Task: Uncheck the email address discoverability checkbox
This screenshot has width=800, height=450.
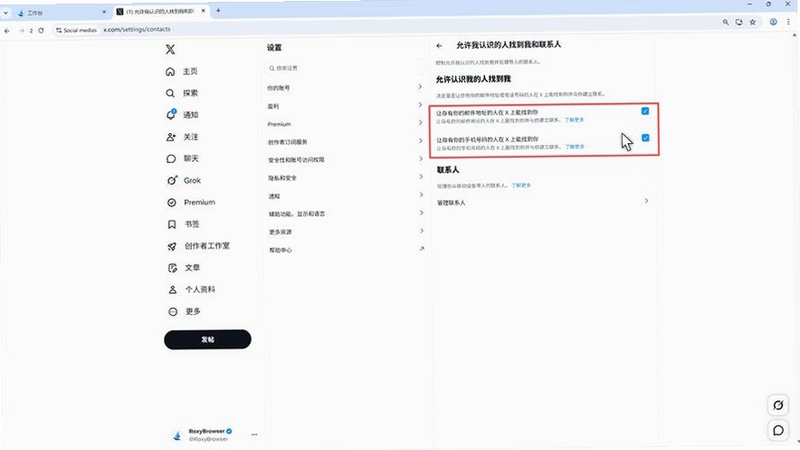Action: [645, 111]
